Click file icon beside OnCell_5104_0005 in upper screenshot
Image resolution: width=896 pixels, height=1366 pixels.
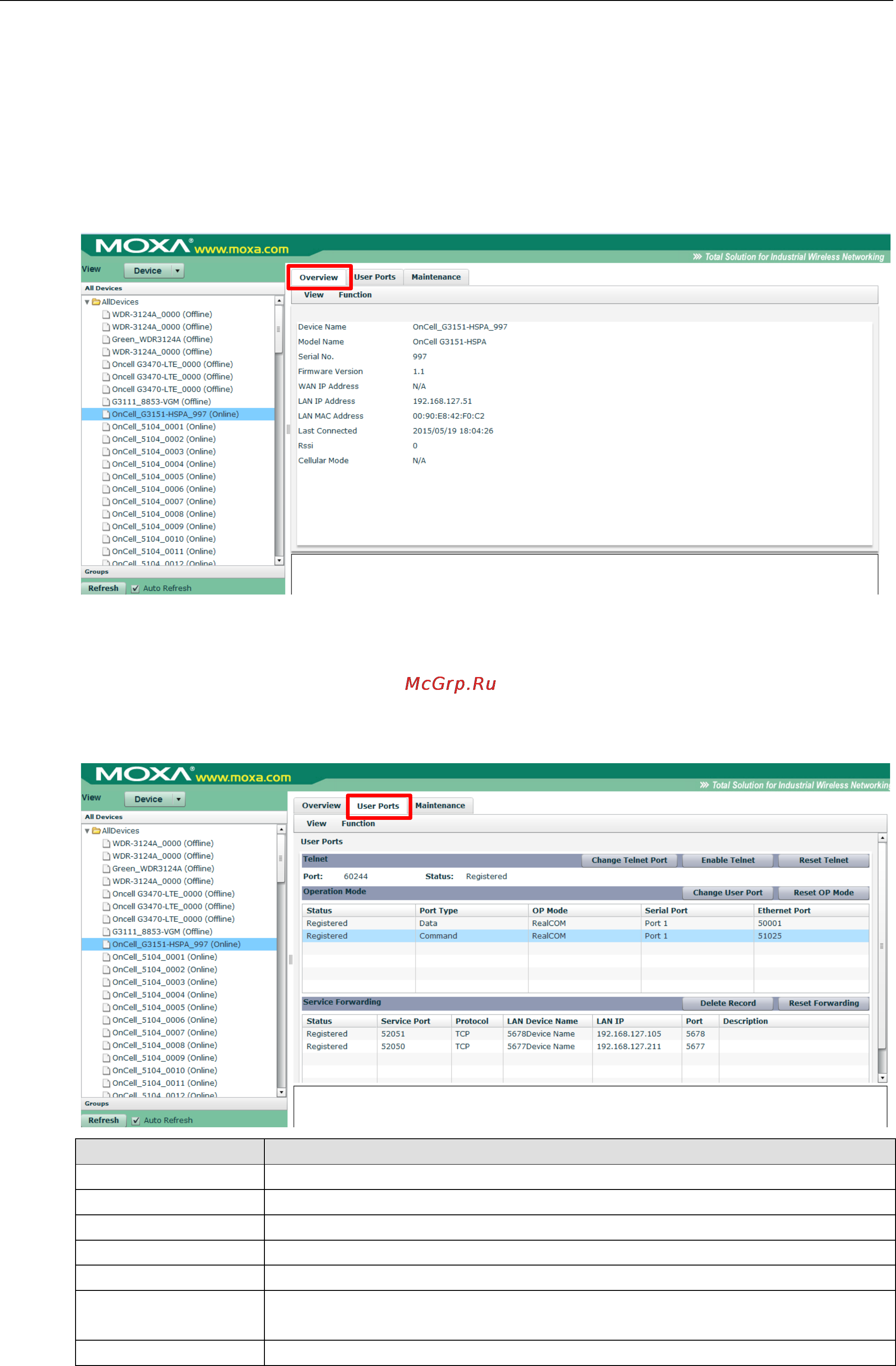coord(106,477)
